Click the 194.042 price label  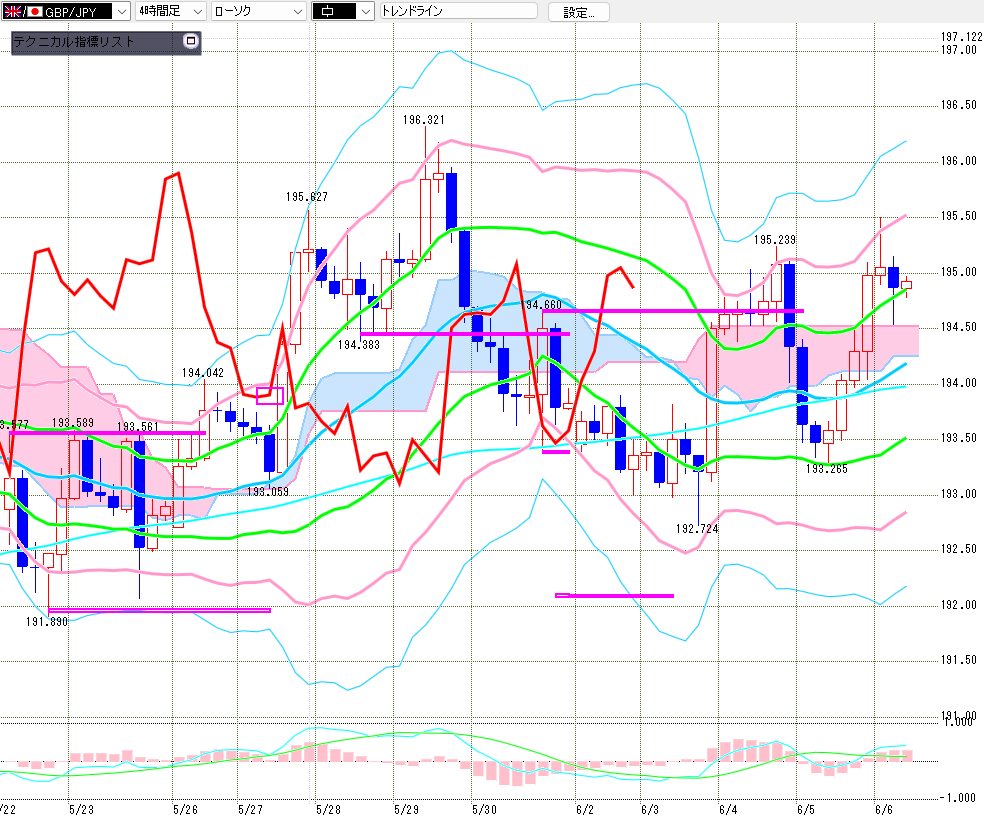point(203,373)
